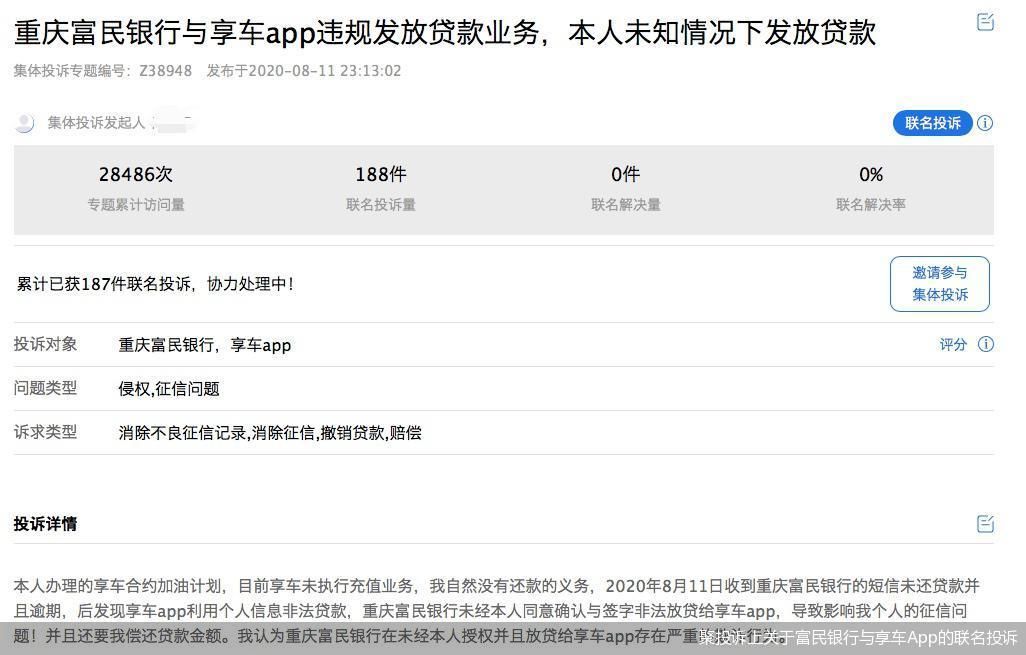
Task: Click the edit icon beside the complaint title
Action: coord(985,22)
